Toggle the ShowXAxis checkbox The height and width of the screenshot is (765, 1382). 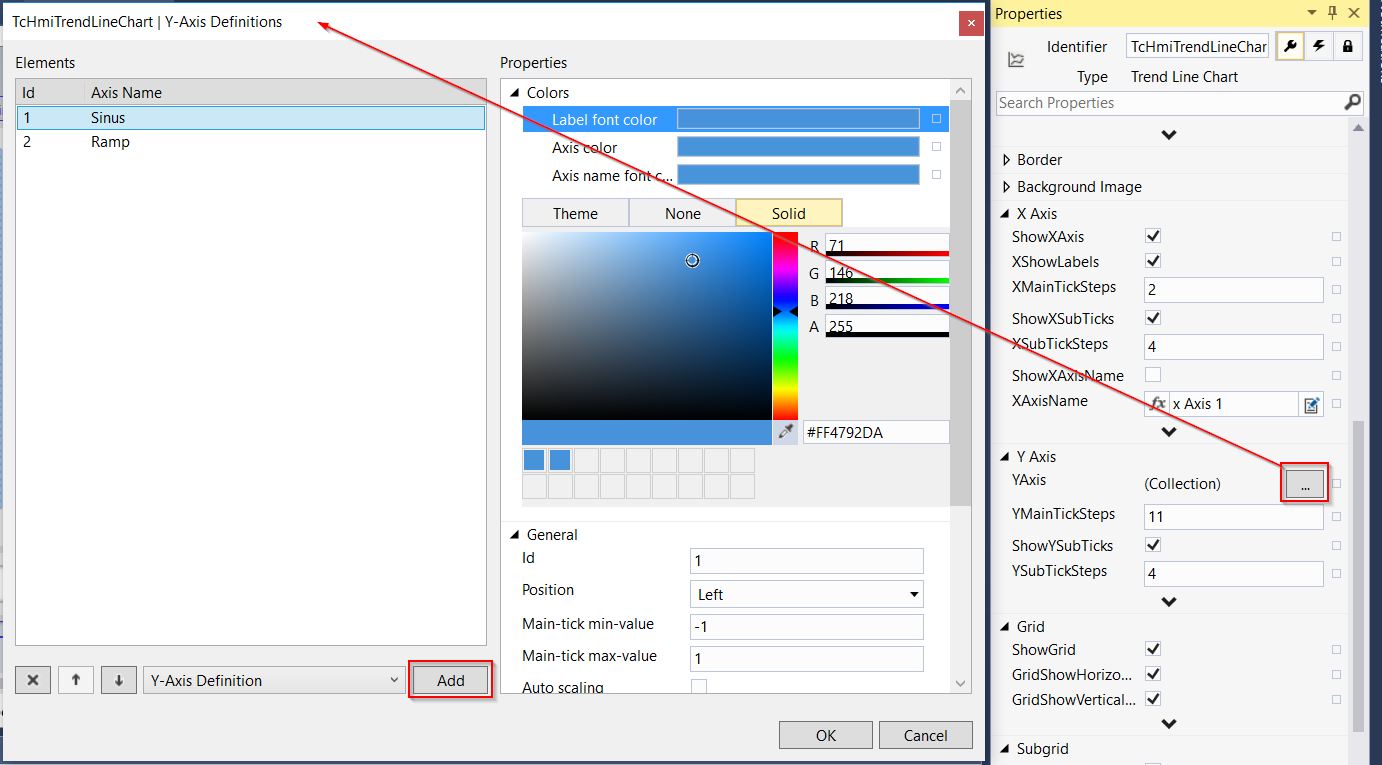[x=1153, y=237]
